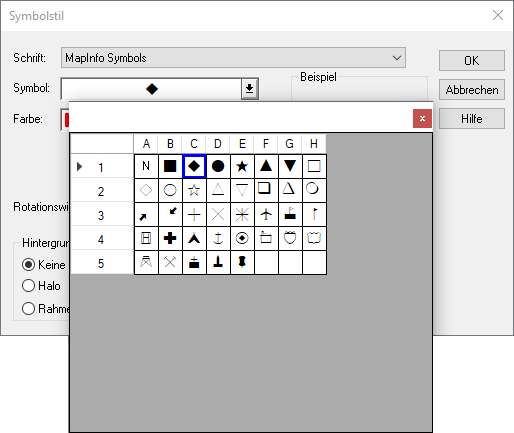
Task: Pick the pushpin symbol in row 5
Action: tap(242, 262)
